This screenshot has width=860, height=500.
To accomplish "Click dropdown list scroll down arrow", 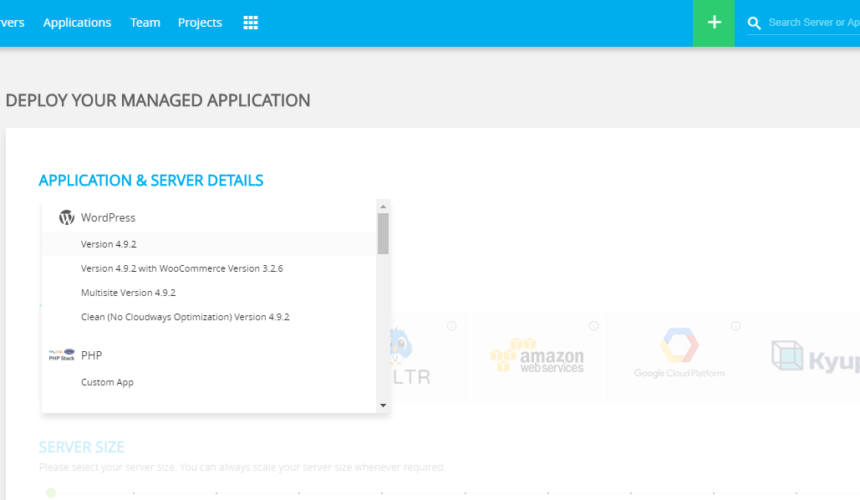I will pos(383,406).
